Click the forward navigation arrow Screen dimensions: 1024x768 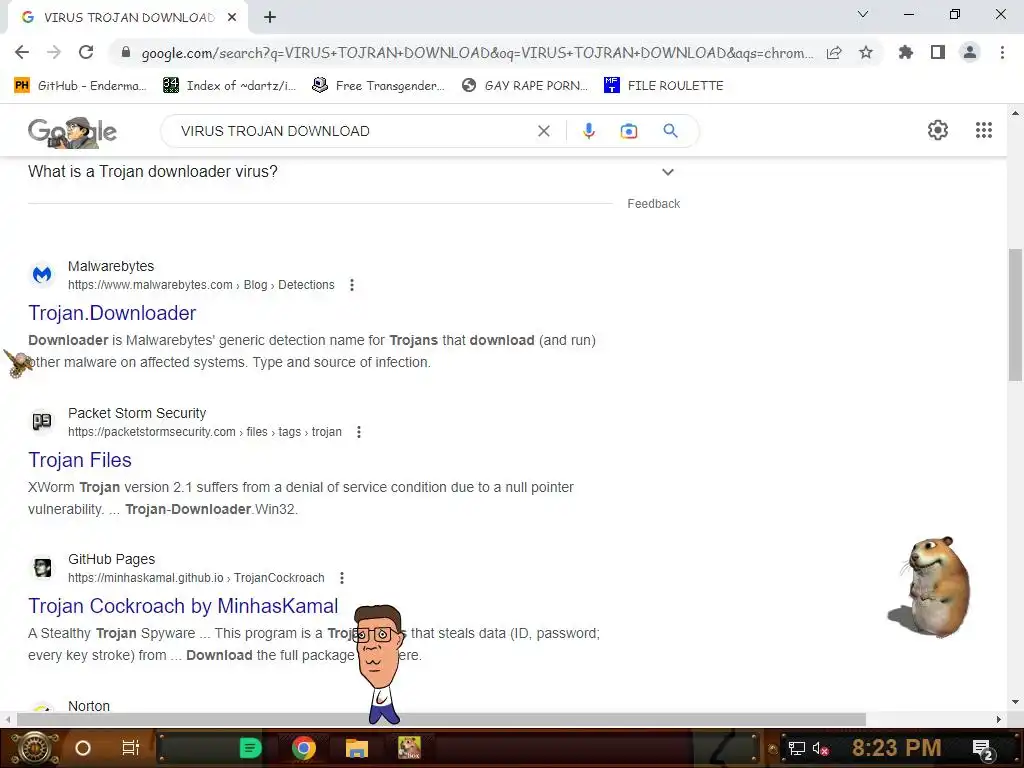click(54, 52)
